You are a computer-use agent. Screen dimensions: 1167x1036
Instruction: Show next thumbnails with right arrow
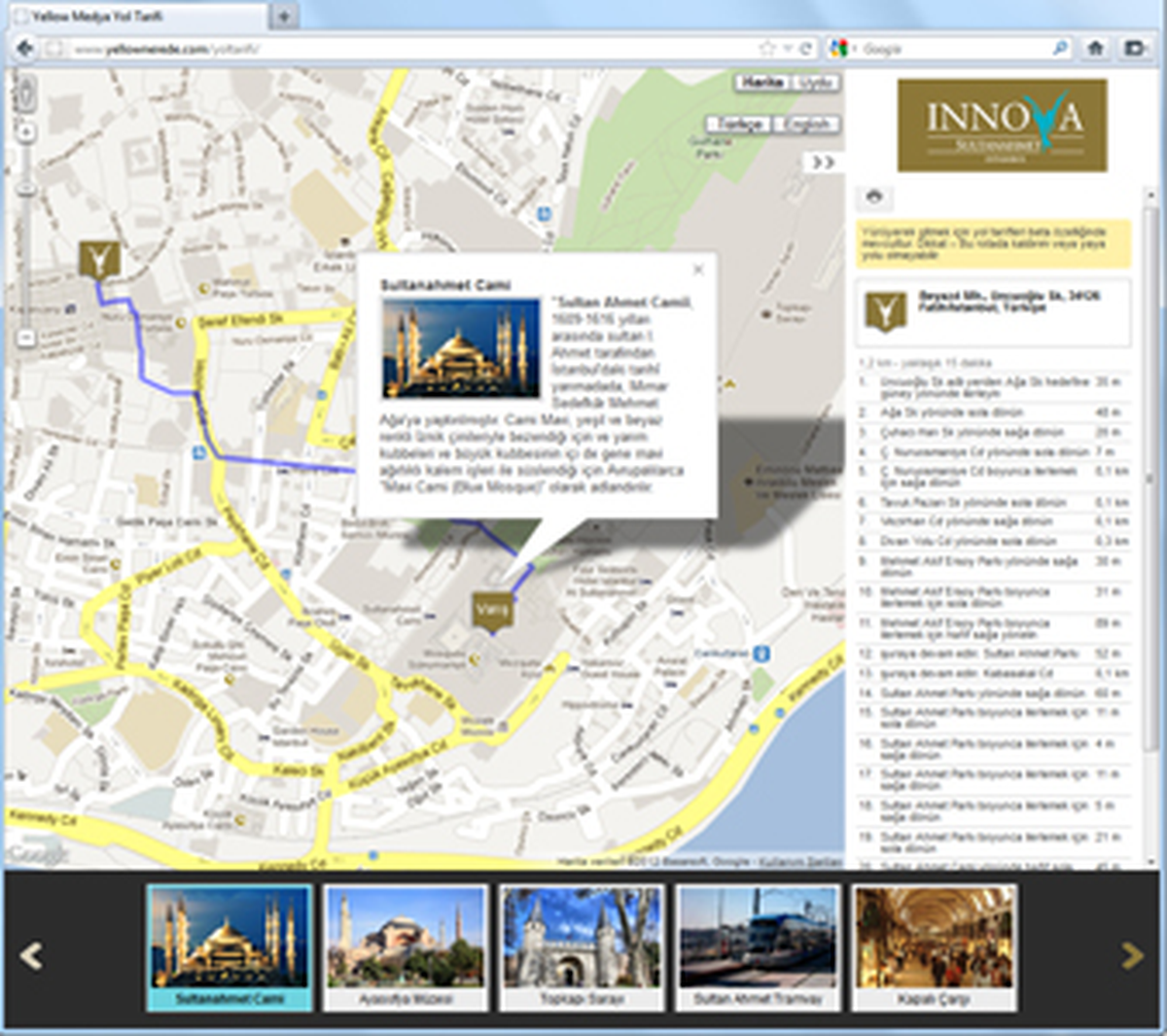point(1132,955)
